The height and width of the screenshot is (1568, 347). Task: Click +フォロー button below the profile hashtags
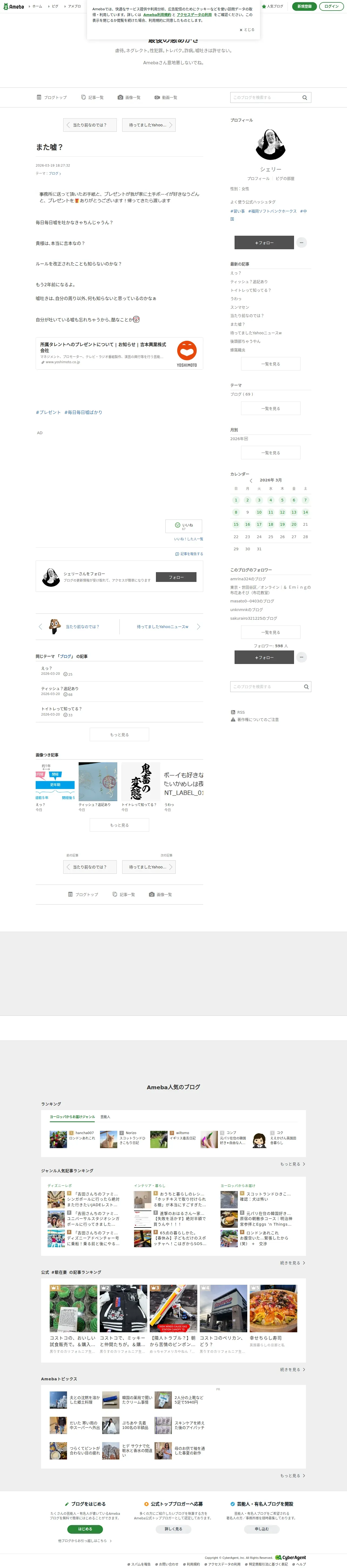tap(264, 242)
